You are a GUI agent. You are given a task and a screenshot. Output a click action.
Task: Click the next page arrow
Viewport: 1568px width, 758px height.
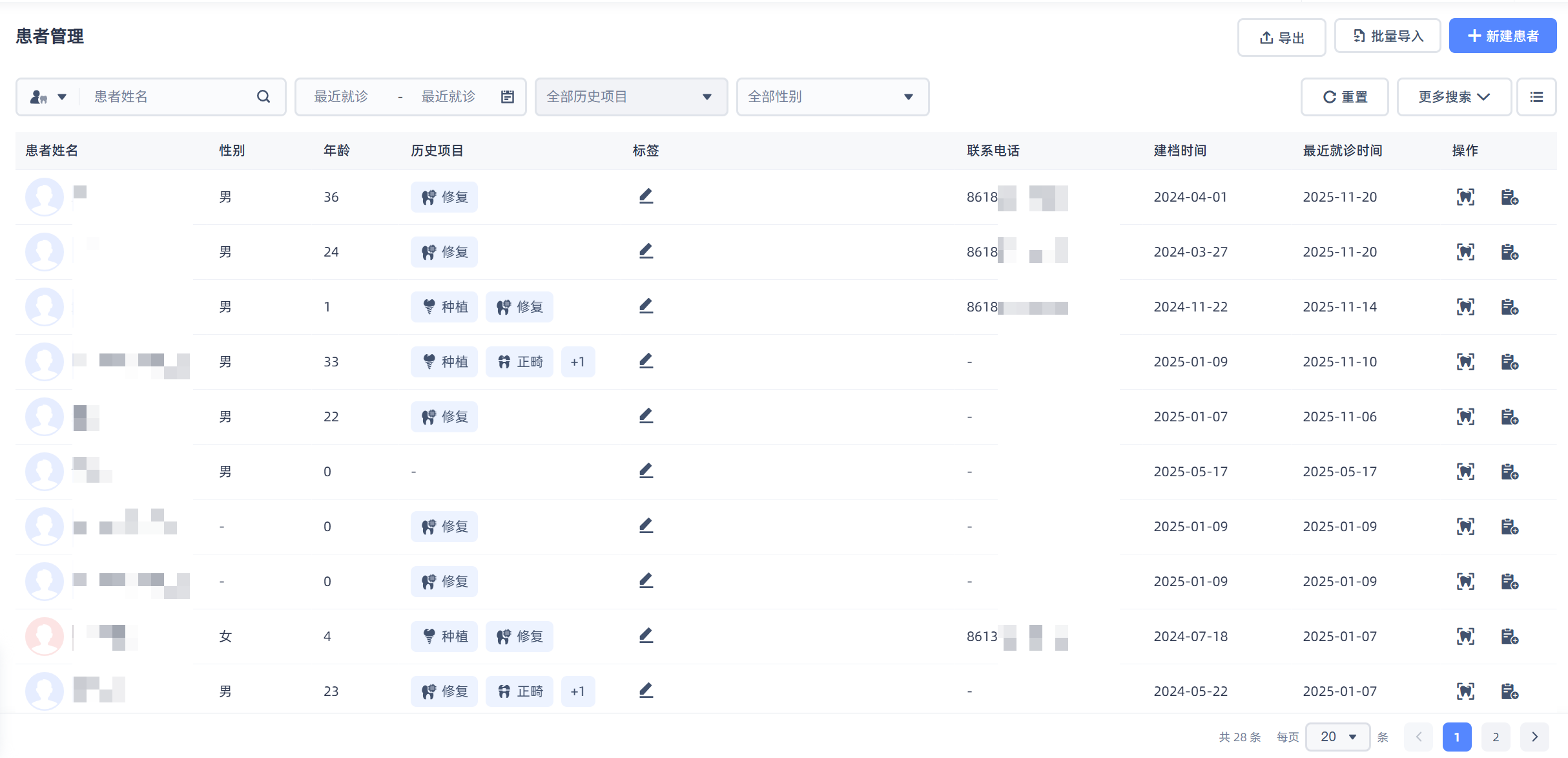[1534, 737]
